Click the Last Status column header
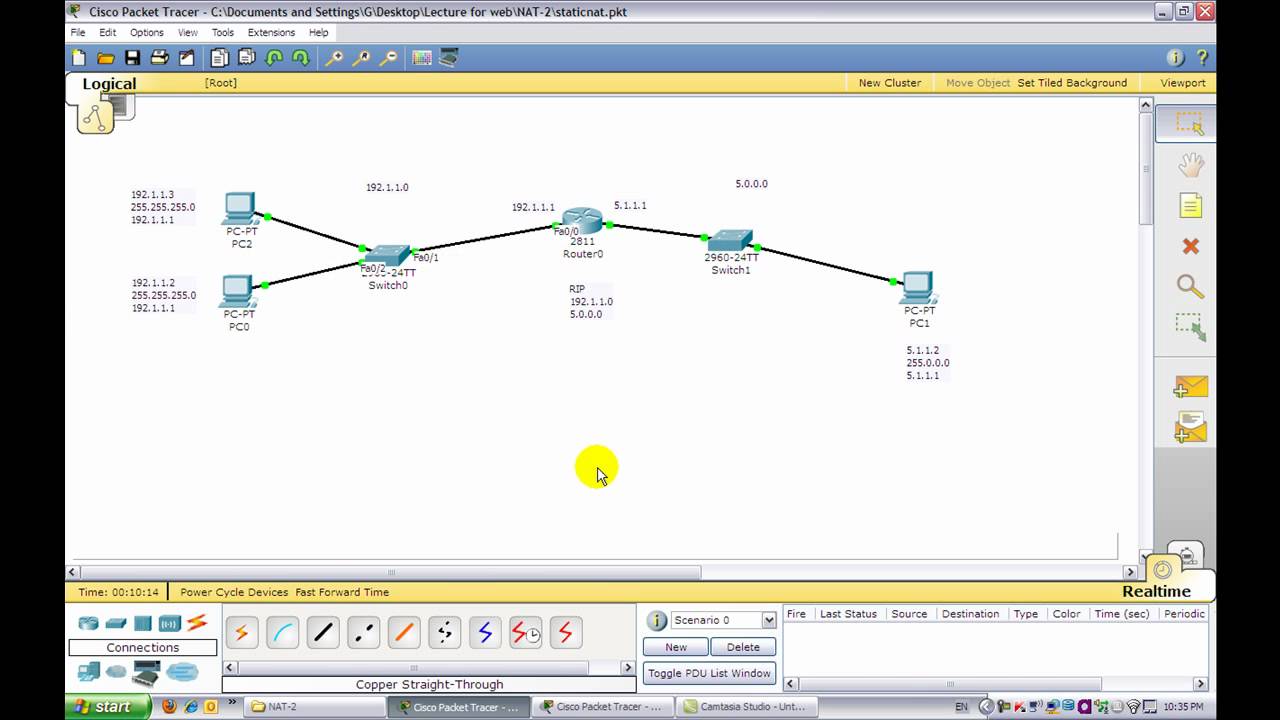 click(x=848, y=614)
